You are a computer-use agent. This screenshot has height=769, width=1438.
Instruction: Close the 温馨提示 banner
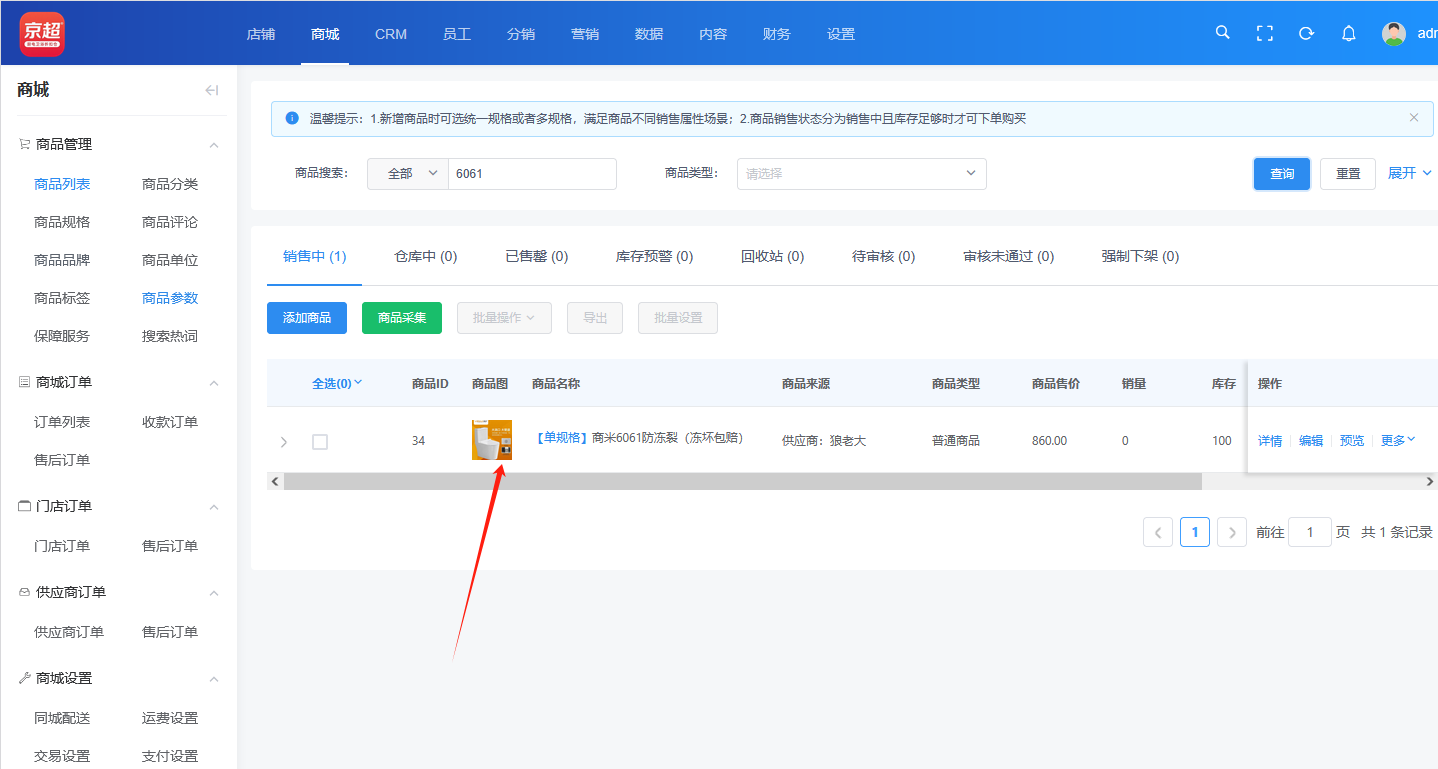(1414, 117)
